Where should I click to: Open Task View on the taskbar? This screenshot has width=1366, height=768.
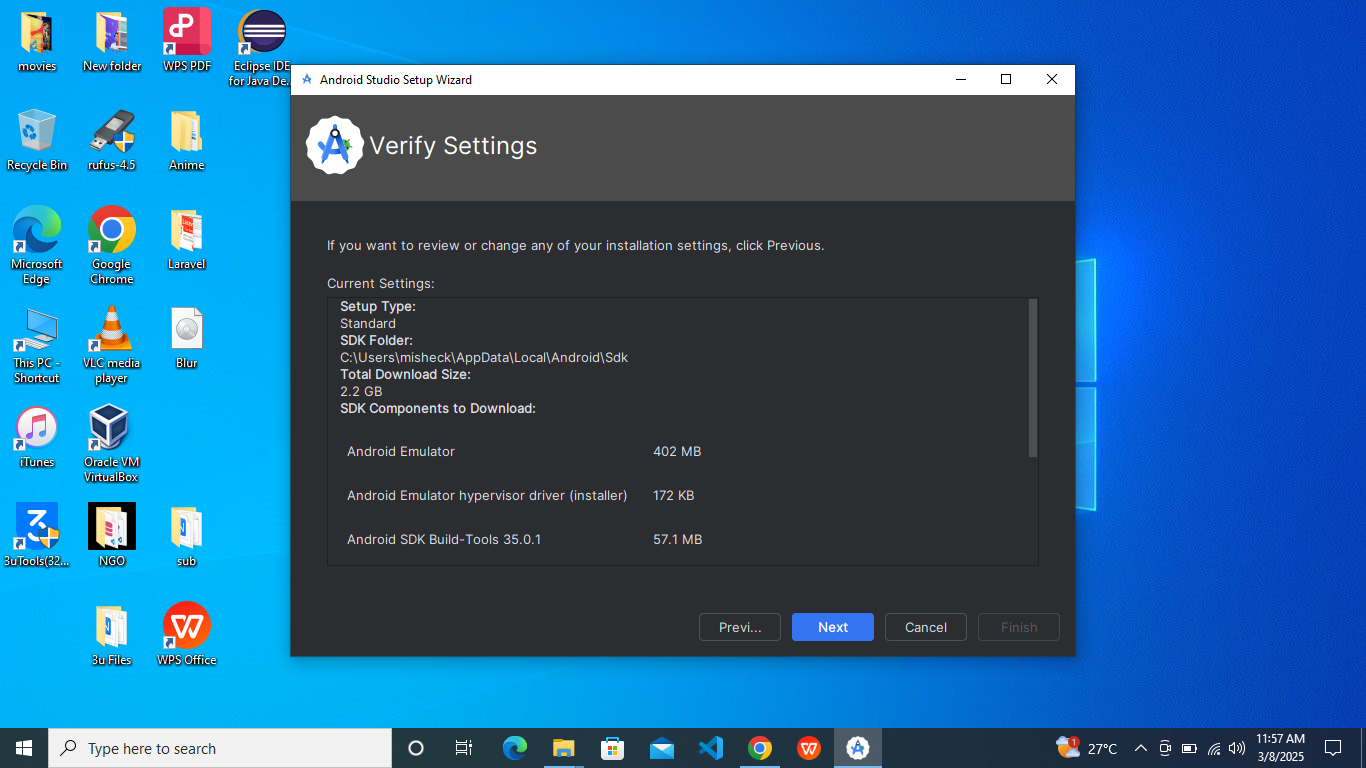coord(464,748)
